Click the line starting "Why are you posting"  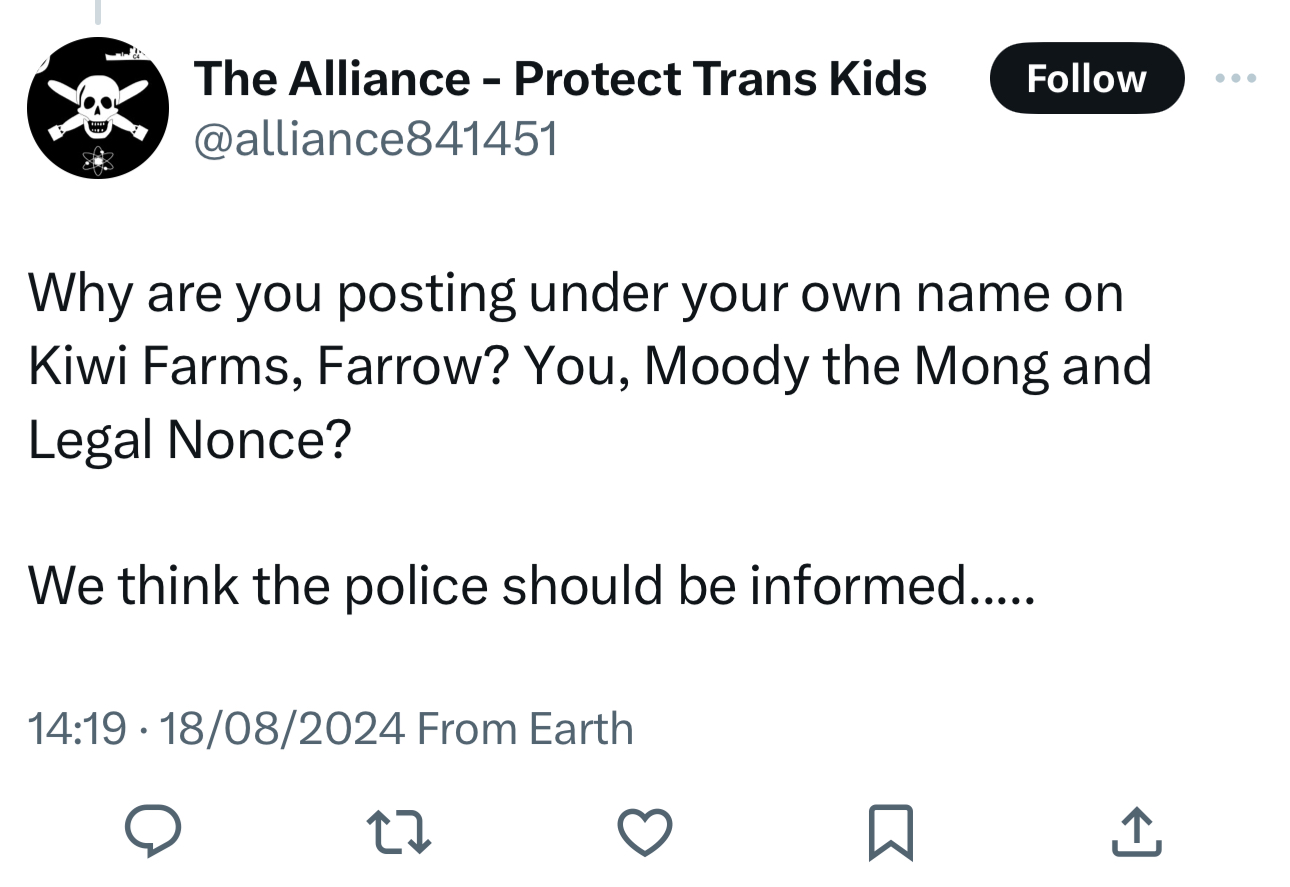click(575, 293)
